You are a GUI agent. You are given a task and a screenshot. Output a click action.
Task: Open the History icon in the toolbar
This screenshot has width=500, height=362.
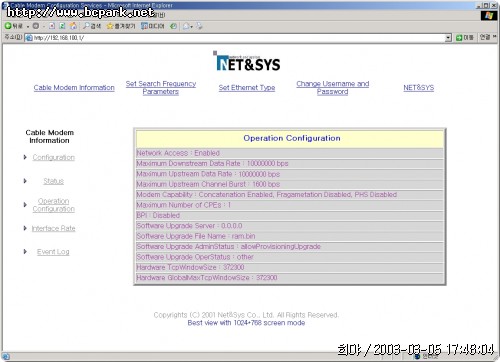coord(173,26)
